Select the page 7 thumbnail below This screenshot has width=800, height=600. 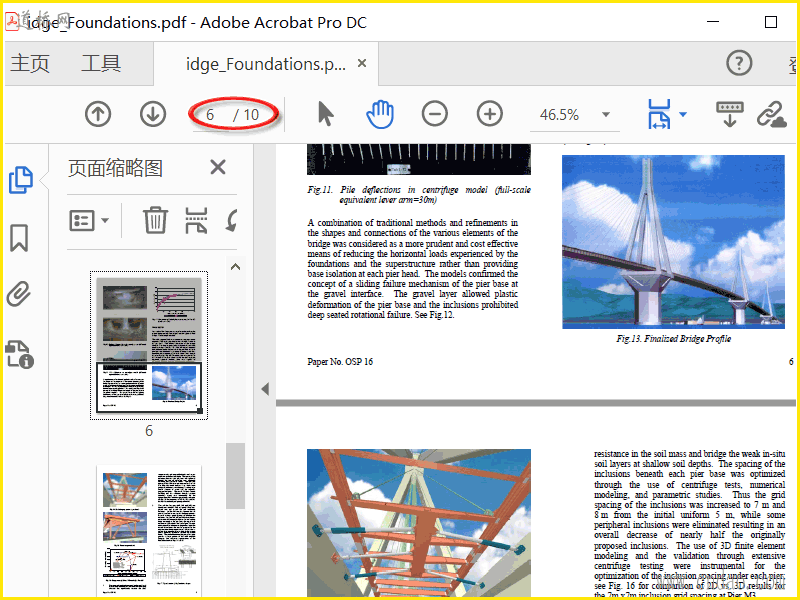149,530
